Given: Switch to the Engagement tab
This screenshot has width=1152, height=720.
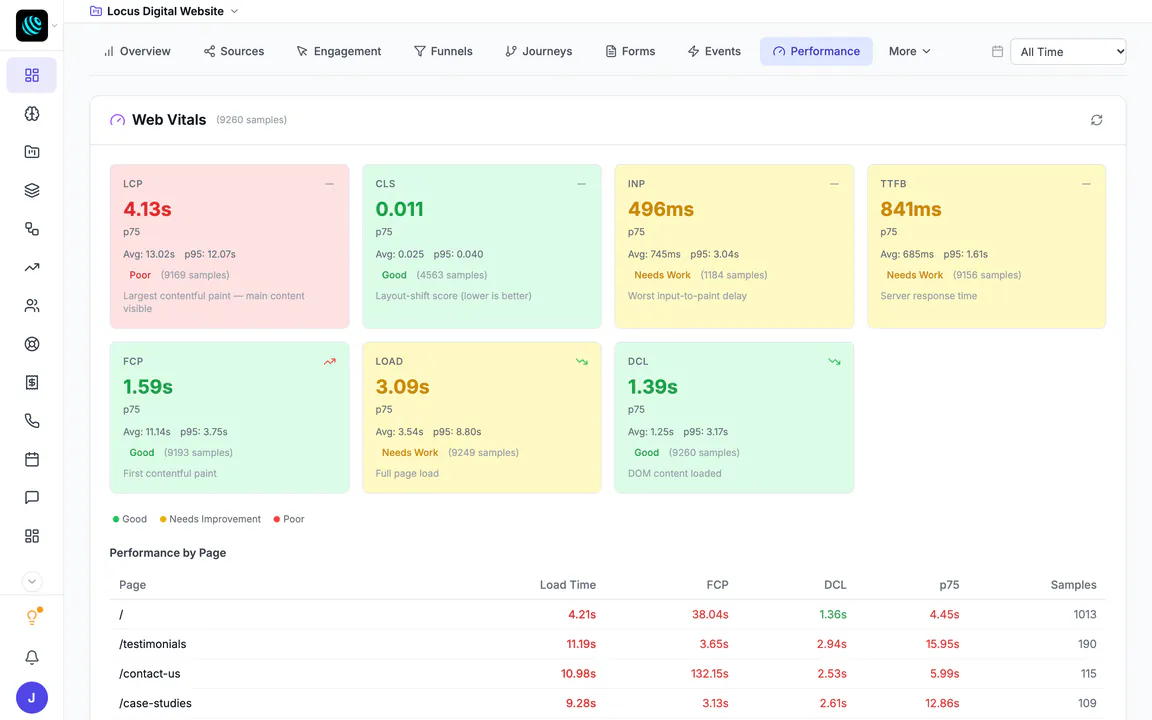Looking at the screenshot, I should (339, 51).
